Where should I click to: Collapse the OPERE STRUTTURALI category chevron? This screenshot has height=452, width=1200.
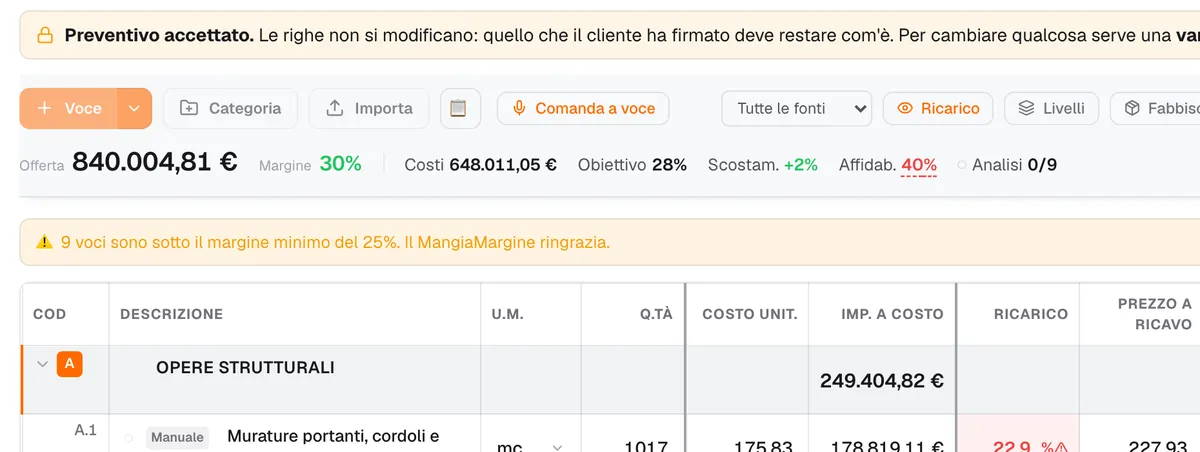pyautogui.click(x=42, y=364)
